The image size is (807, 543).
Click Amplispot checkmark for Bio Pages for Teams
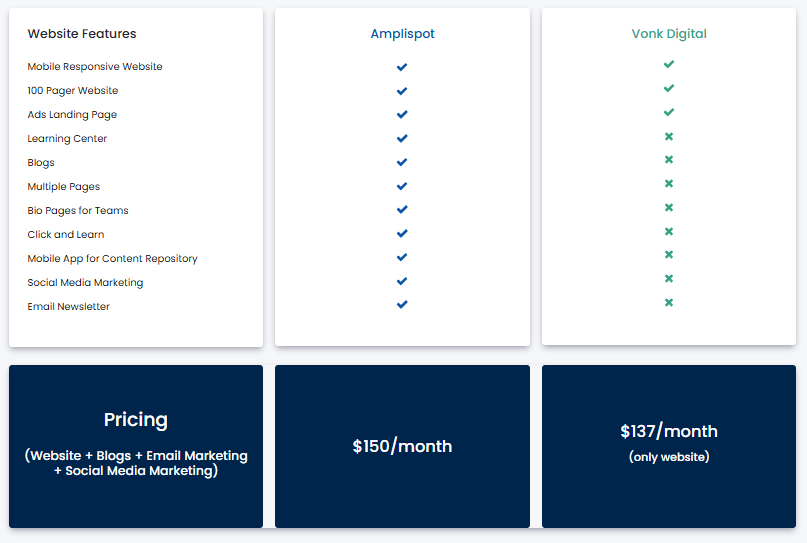click(402, 209)
